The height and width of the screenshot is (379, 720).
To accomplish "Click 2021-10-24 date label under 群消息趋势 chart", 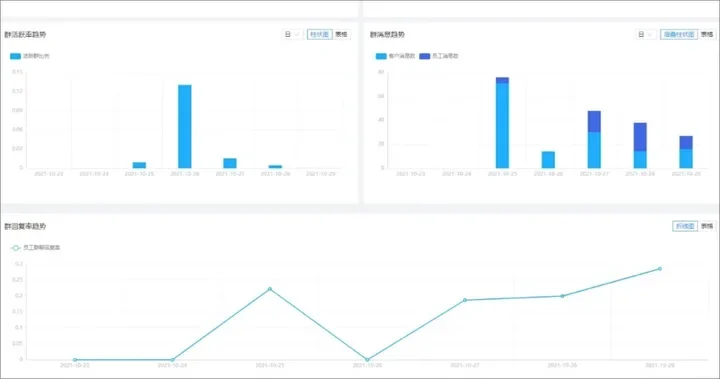I will click(456, 174).
